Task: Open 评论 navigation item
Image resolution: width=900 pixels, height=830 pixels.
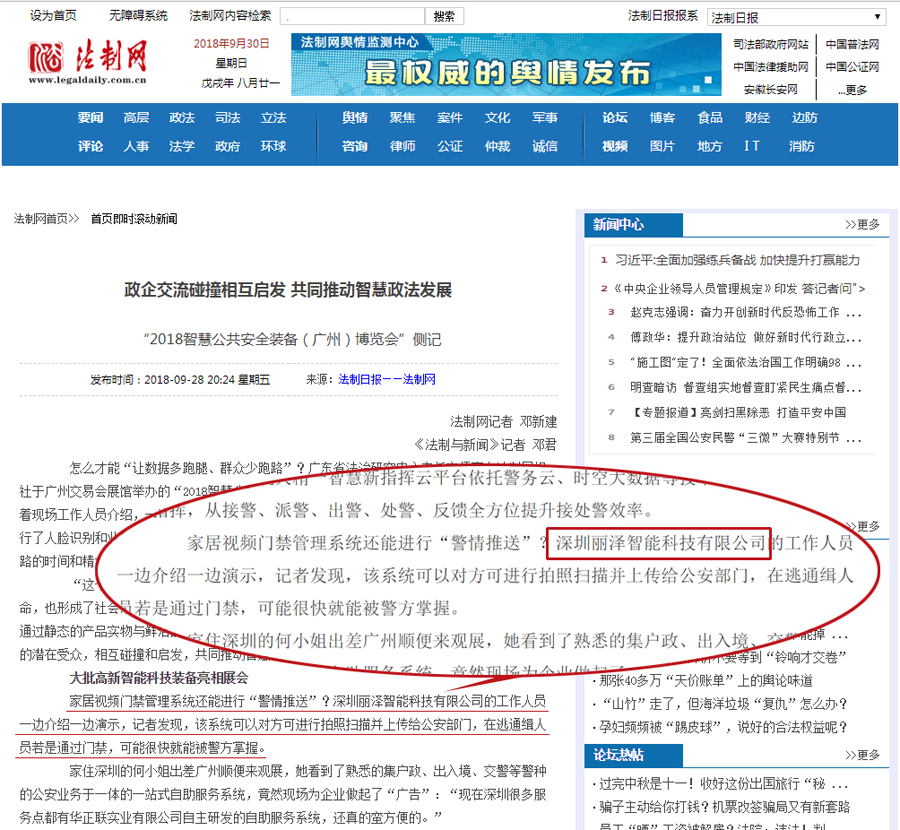Action: (91, 146)
